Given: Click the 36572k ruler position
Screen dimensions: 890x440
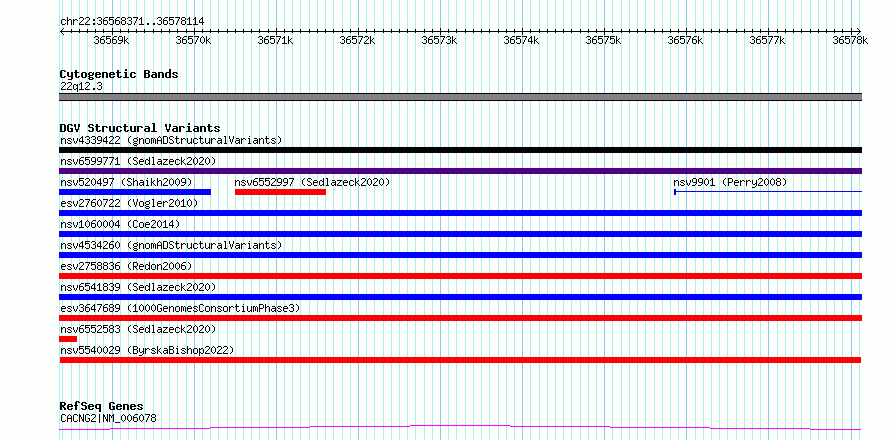Looking at the screenshot, I should point(358,40).
